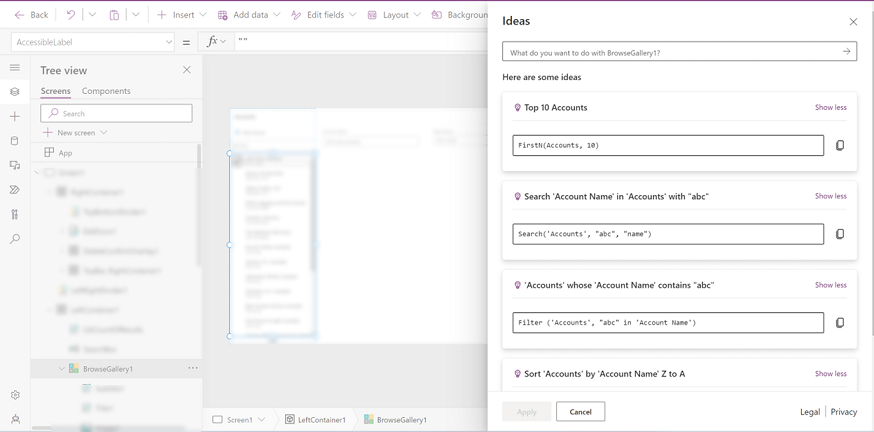Open the Privacy link

tap(843, 412)
